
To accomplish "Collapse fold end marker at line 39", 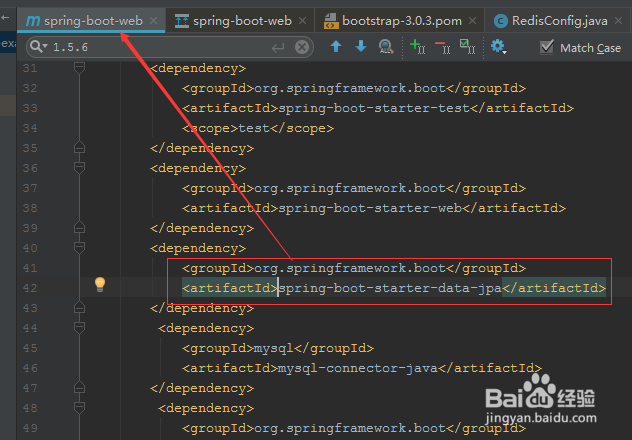I will pyautogui.click(x=79, y=228).
